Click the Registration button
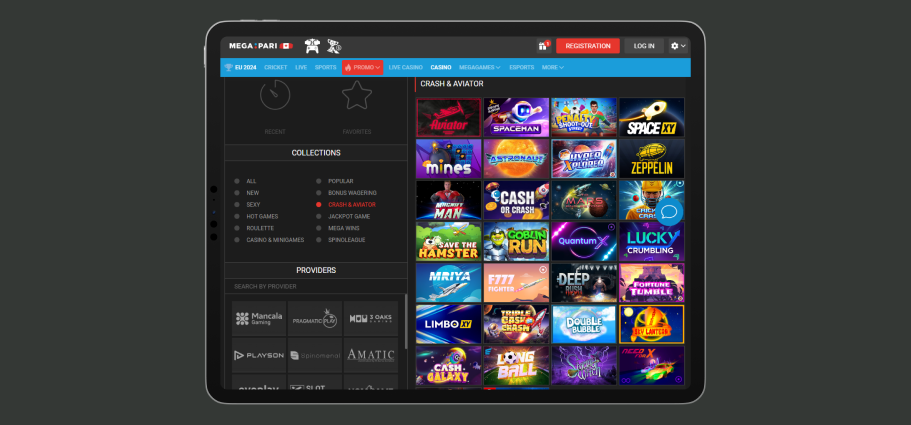 pyautogui.click(x=588, y=46)
